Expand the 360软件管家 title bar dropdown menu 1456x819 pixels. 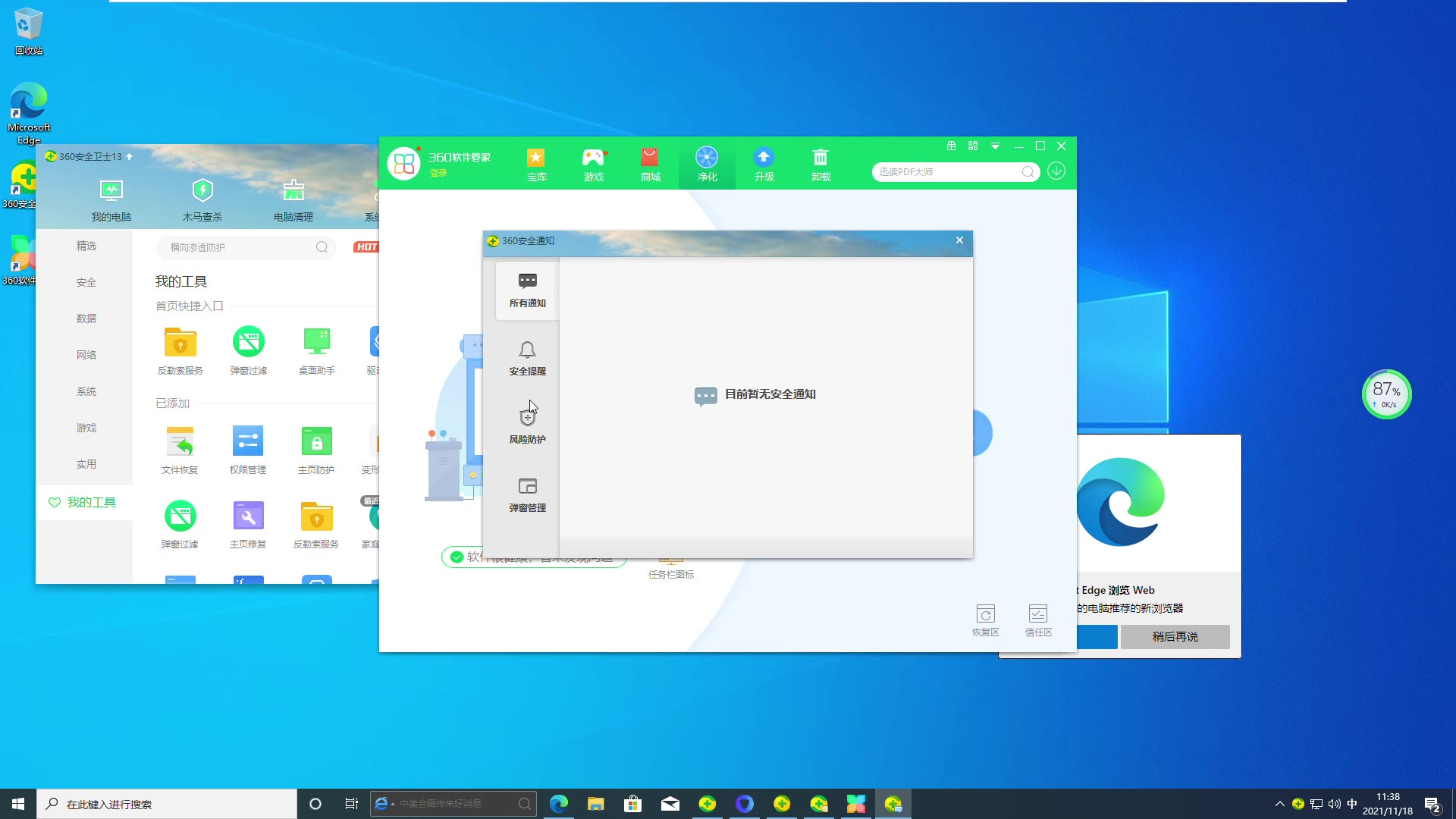click(995, 146)
